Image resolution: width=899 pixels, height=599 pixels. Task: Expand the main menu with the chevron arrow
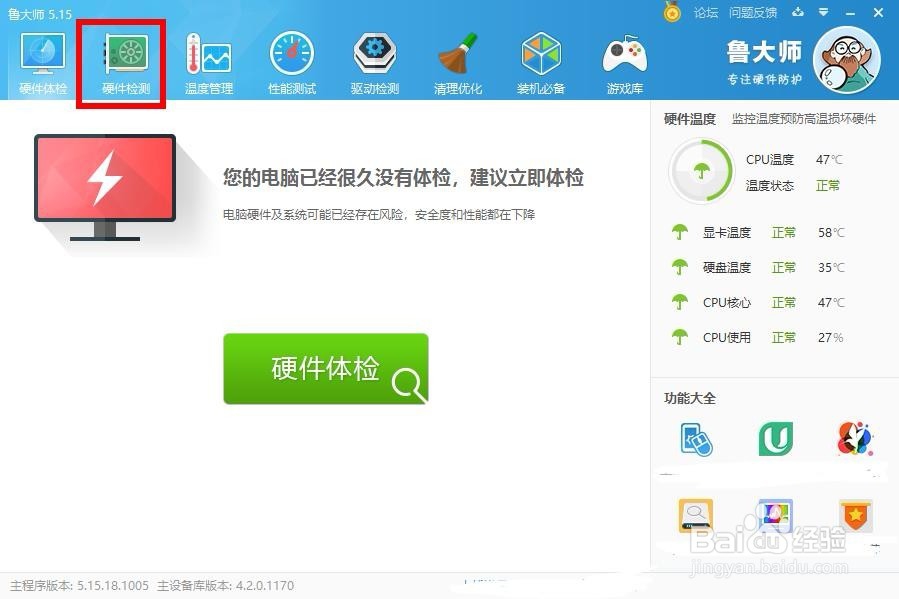pos(825,14)
